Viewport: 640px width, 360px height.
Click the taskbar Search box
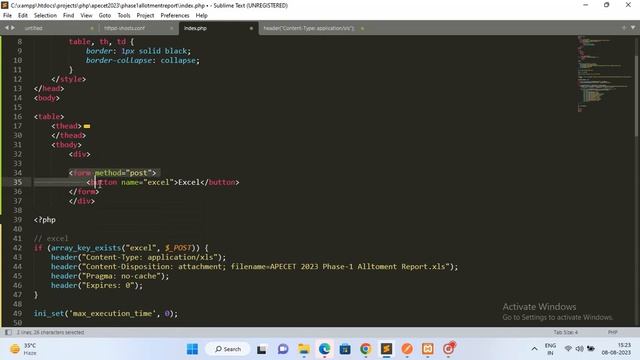pos(228,349)
